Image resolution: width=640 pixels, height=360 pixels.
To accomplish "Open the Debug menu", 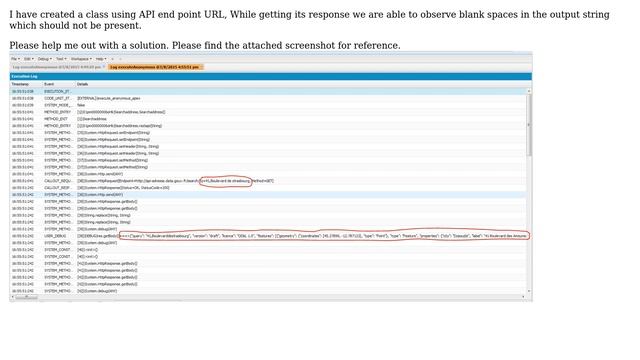I will point(44,59).
